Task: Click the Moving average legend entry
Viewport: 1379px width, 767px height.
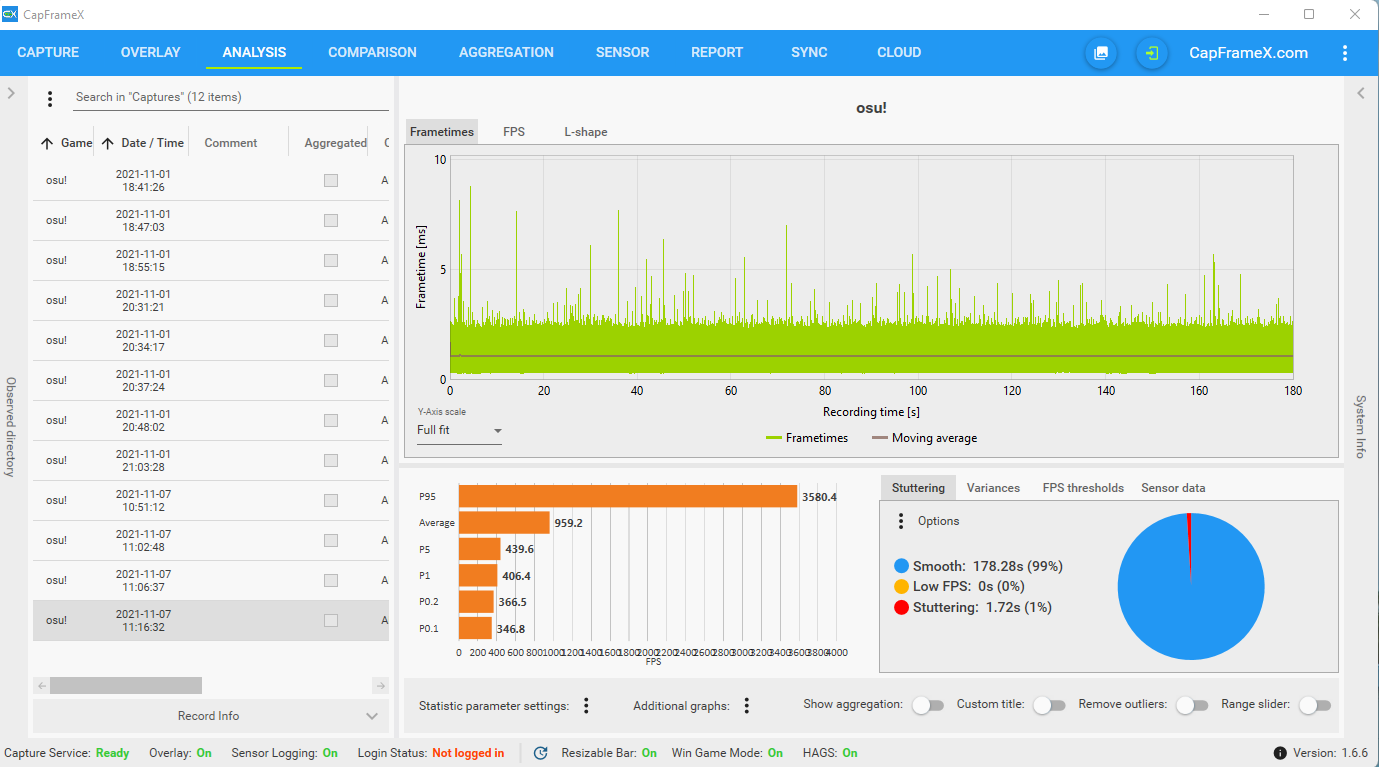Action: 925,438
